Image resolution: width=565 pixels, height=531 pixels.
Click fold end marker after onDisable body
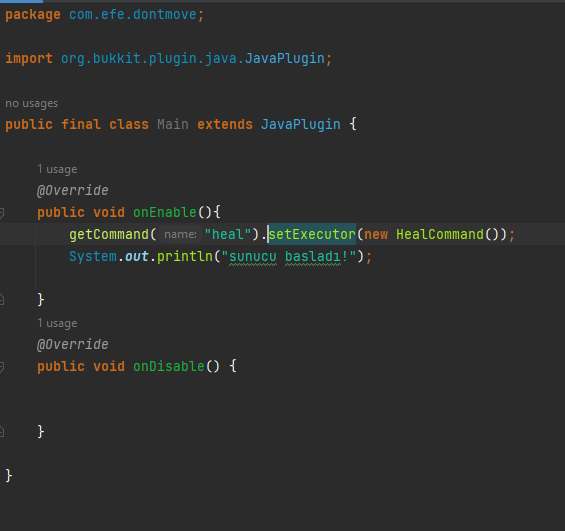click(x=1, y=432)
